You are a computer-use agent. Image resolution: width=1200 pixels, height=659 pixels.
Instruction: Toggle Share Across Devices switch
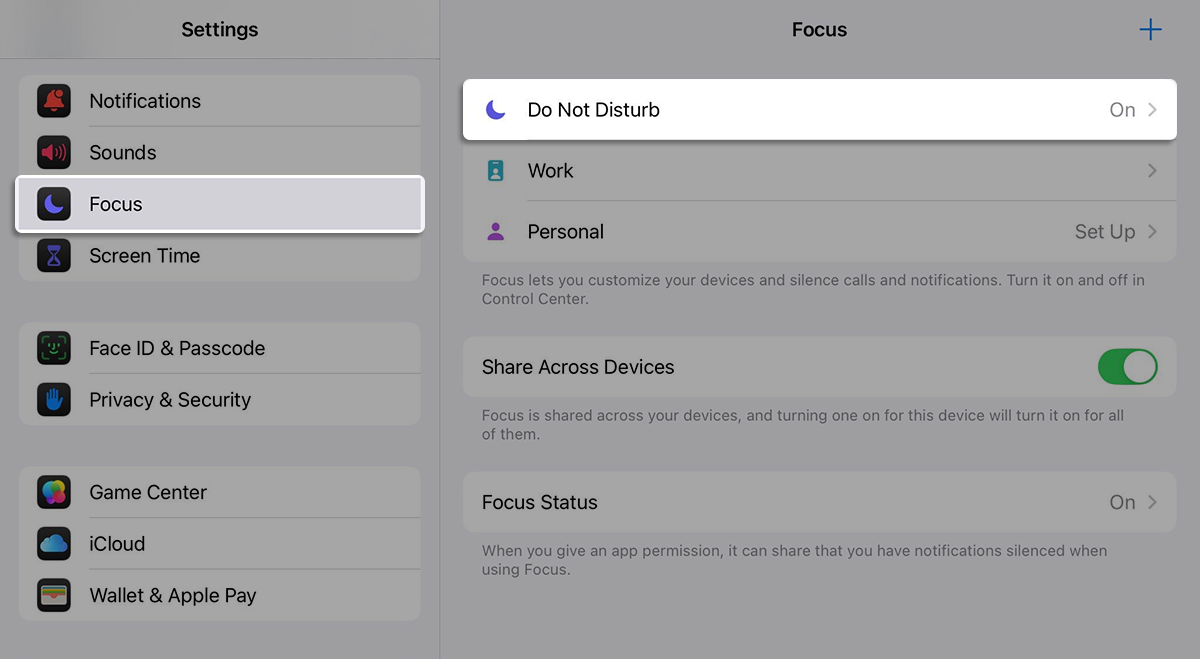click(x=1127, y=367)
